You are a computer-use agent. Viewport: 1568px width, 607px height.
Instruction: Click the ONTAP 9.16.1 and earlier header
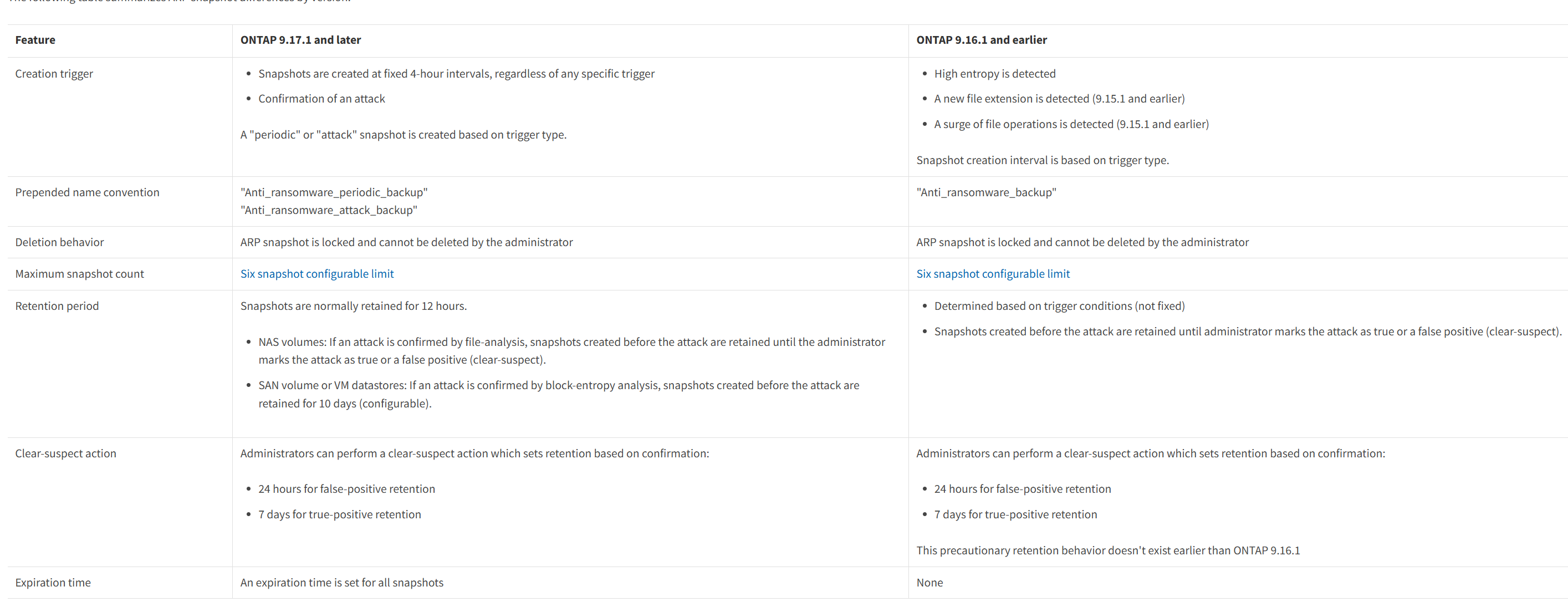pyautogui.click(x=981, y=40)
